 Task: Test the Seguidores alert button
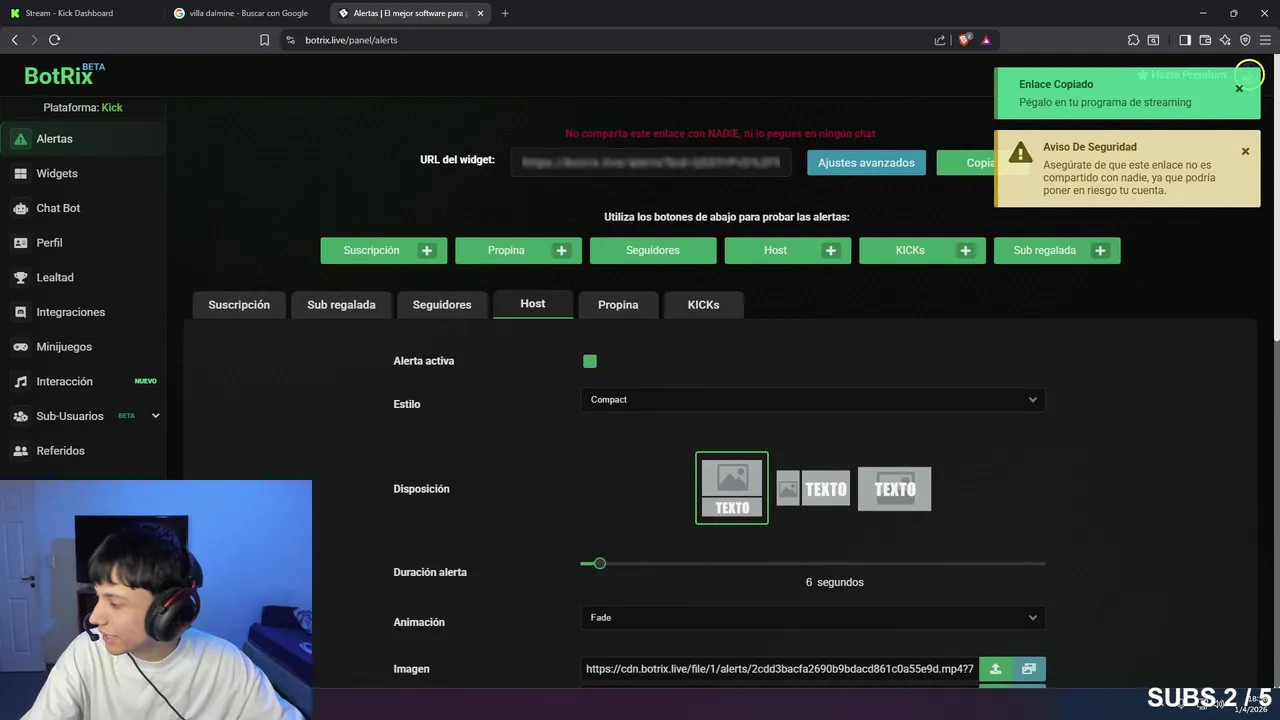[653, 251]
